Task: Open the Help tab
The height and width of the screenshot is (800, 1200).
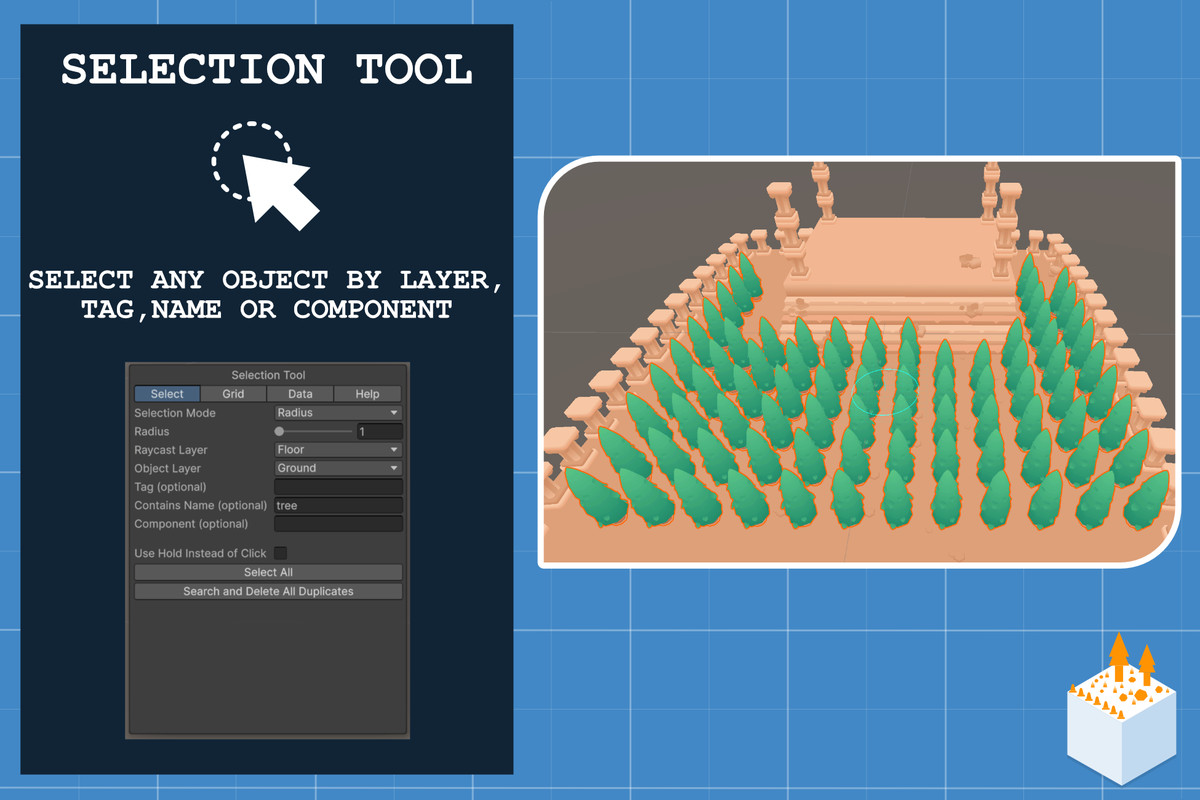Action: coord(367,393)
